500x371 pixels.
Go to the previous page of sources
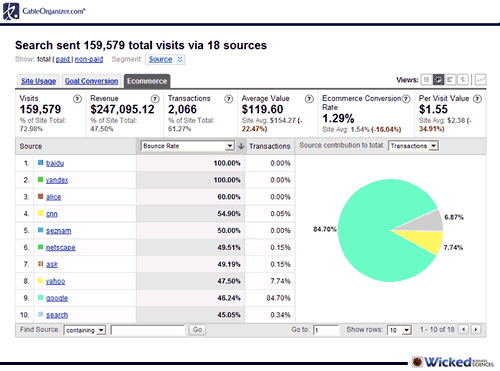click(464, 329)
